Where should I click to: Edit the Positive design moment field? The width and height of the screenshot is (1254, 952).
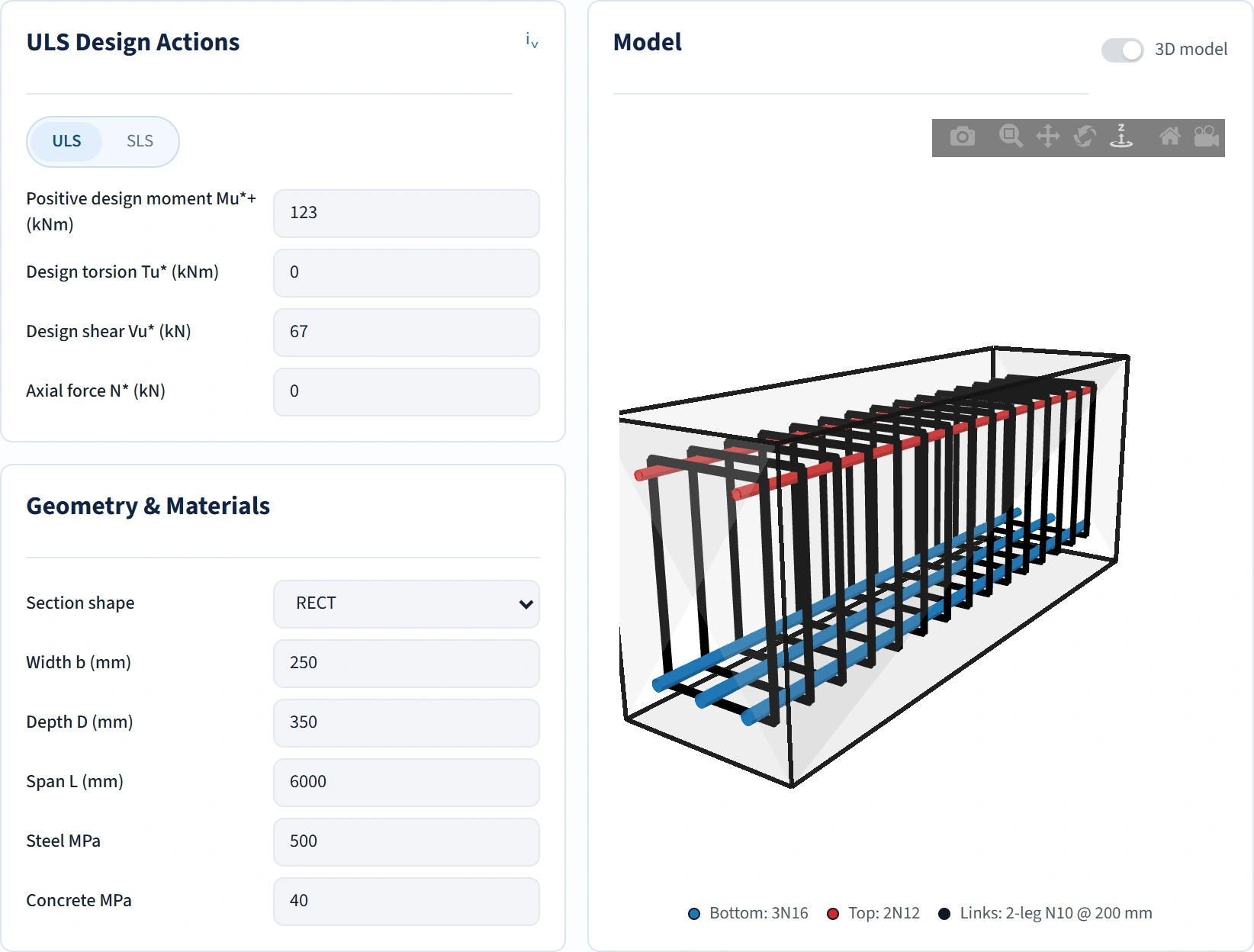coord(407,213)
